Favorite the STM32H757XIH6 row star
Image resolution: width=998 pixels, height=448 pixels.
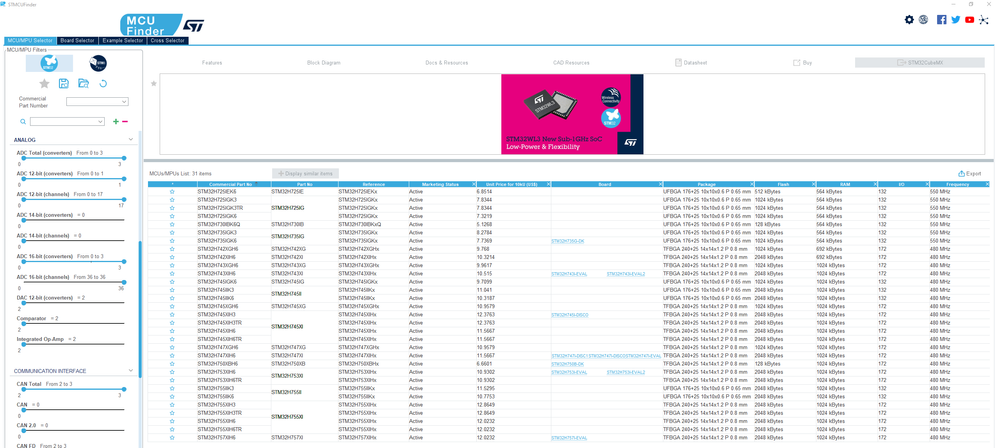tap(172, 438)
